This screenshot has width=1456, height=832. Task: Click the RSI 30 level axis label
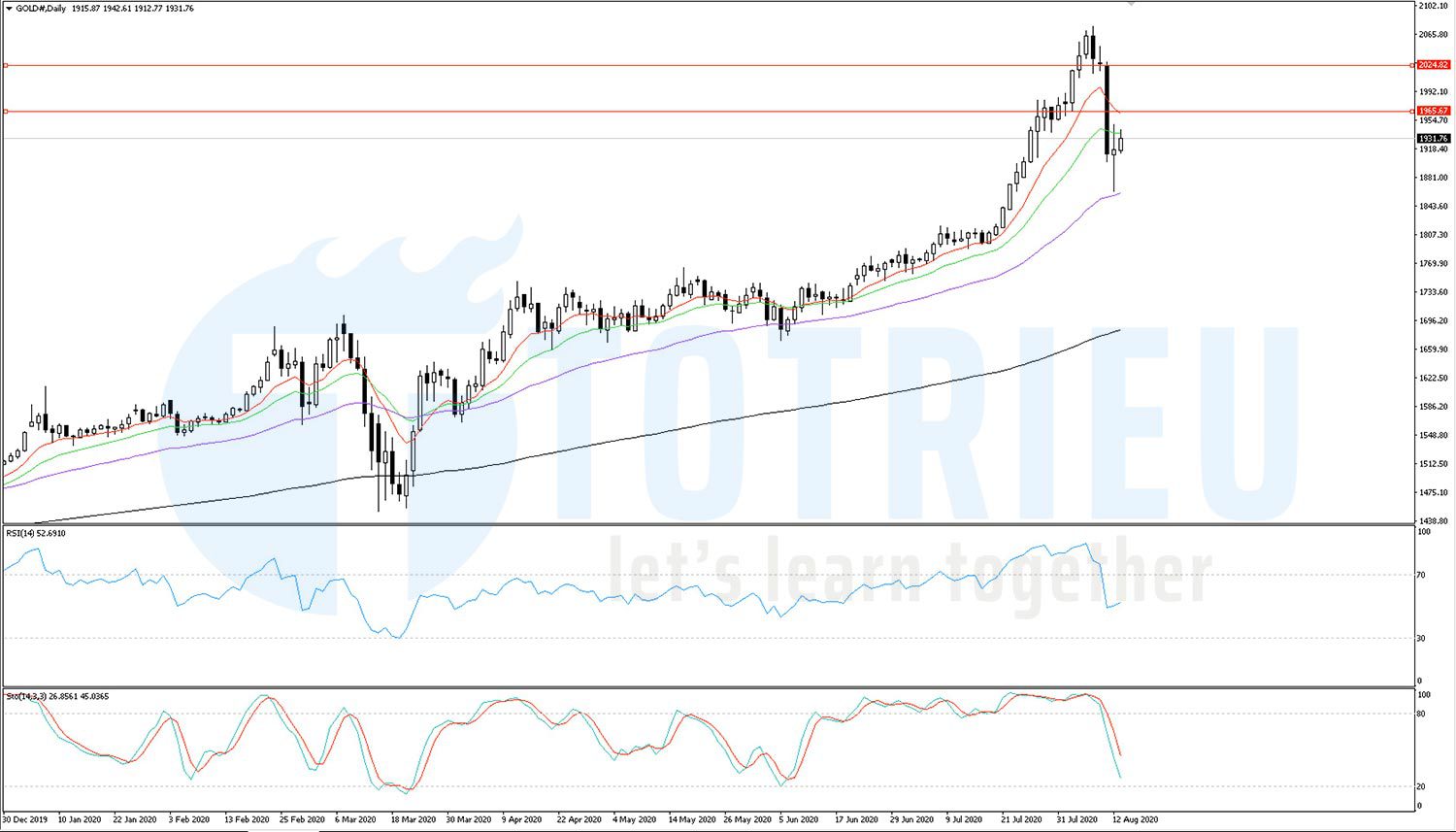point(1422,639)
